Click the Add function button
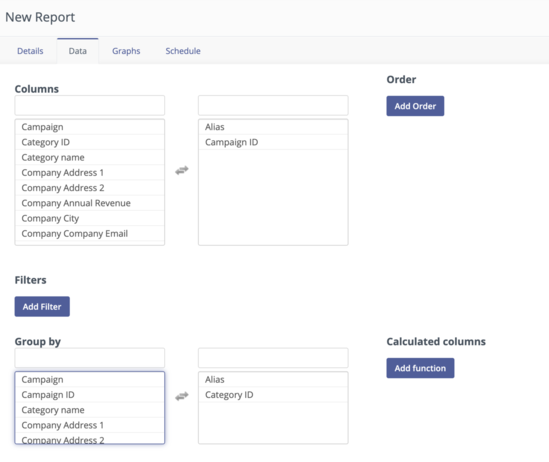Screen dimensions: 549x462 420,368
